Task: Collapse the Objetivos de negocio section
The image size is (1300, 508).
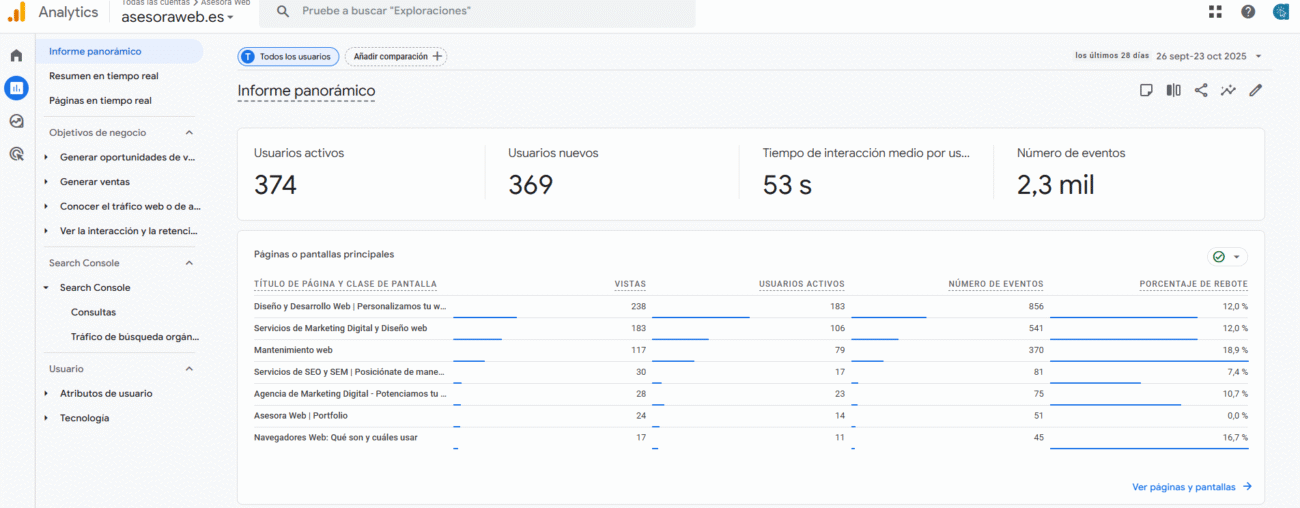Action: 189,132
